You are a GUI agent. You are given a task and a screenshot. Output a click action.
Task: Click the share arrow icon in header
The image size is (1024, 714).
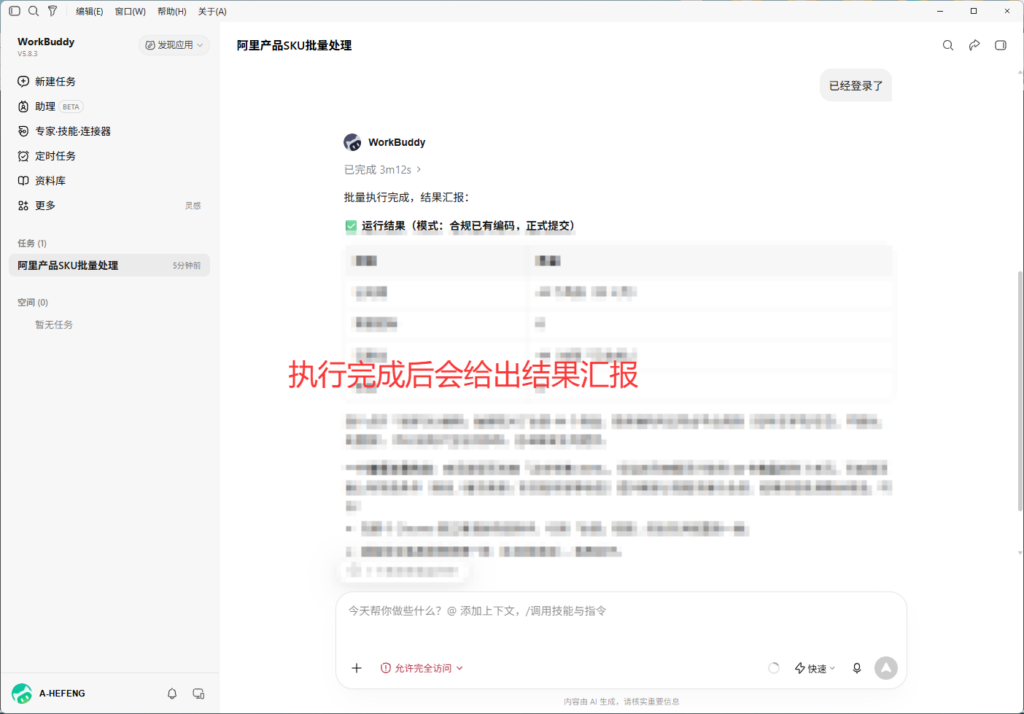click(974, 45)
